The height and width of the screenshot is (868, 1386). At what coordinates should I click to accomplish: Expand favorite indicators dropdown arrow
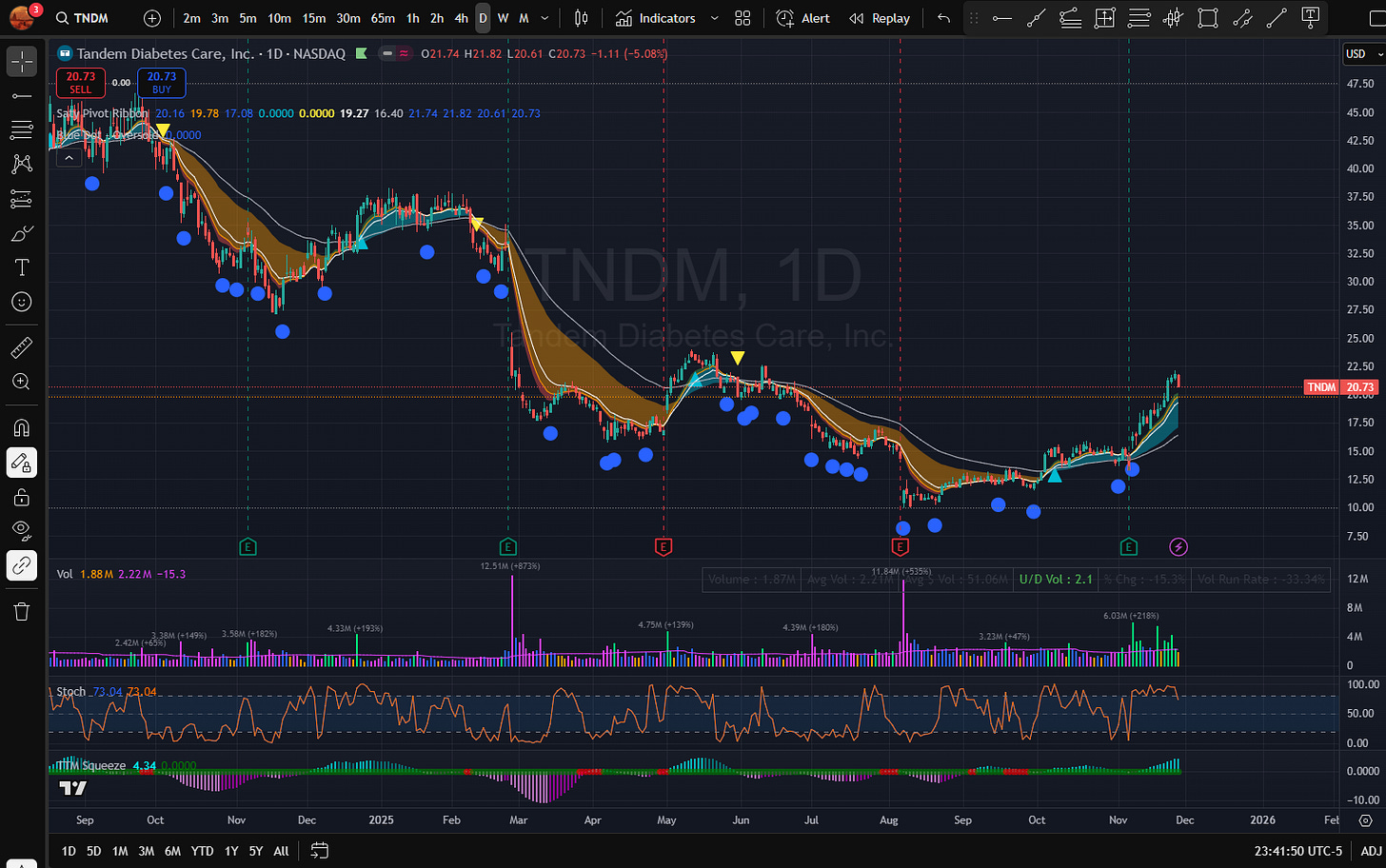tap(715, 18)
